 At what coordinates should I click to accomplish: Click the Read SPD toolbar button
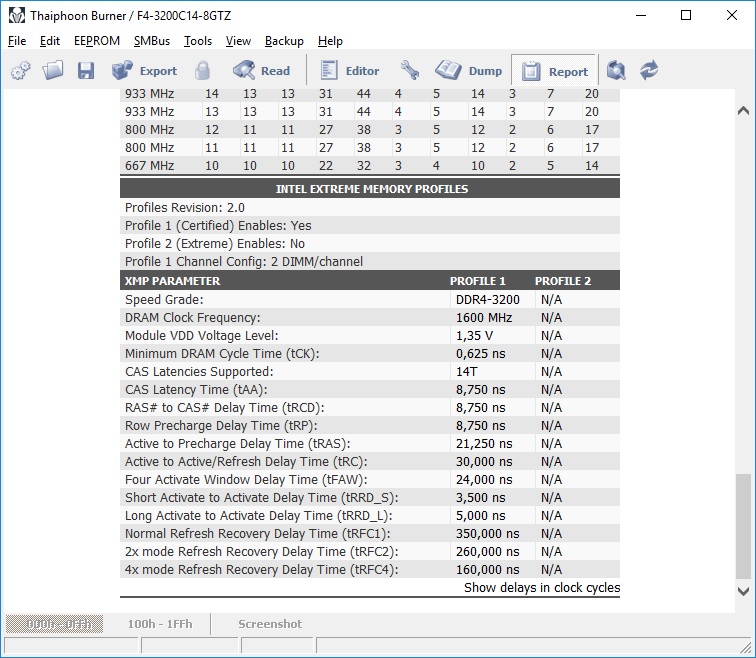point(262,71)
